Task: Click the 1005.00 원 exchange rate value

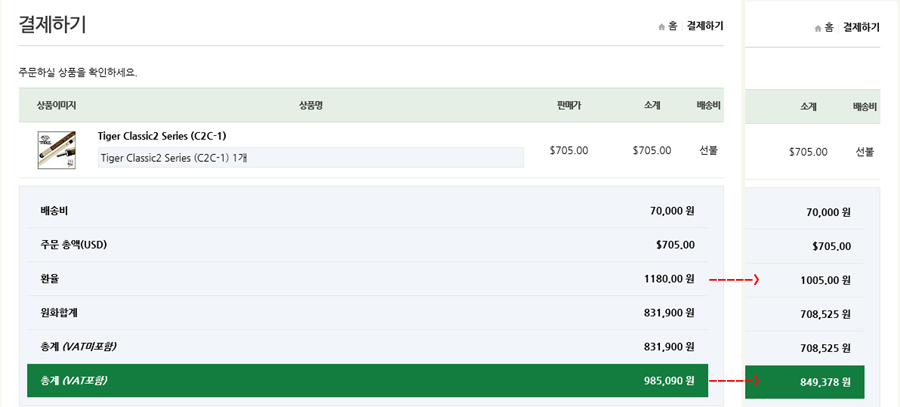Action: [825, 281]
